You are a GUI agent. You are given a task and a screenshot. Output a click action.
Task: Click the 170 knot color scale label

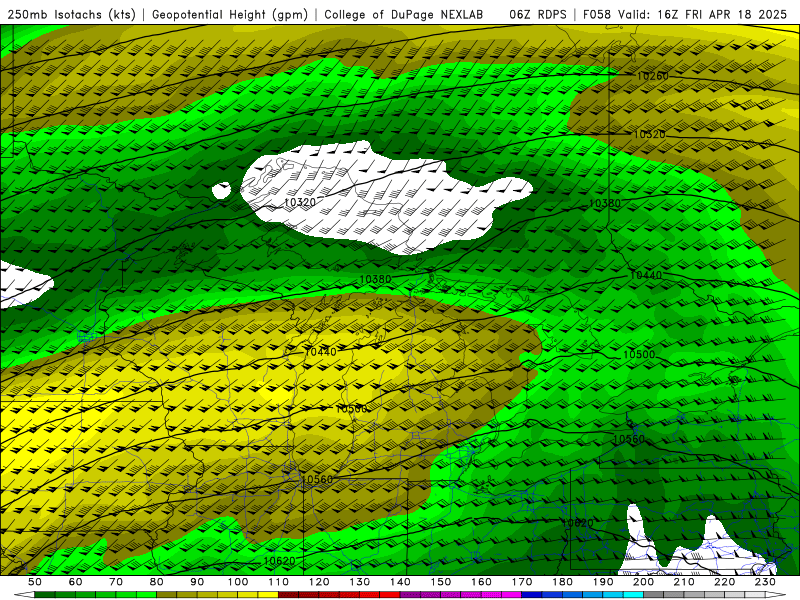coord(522,582)
